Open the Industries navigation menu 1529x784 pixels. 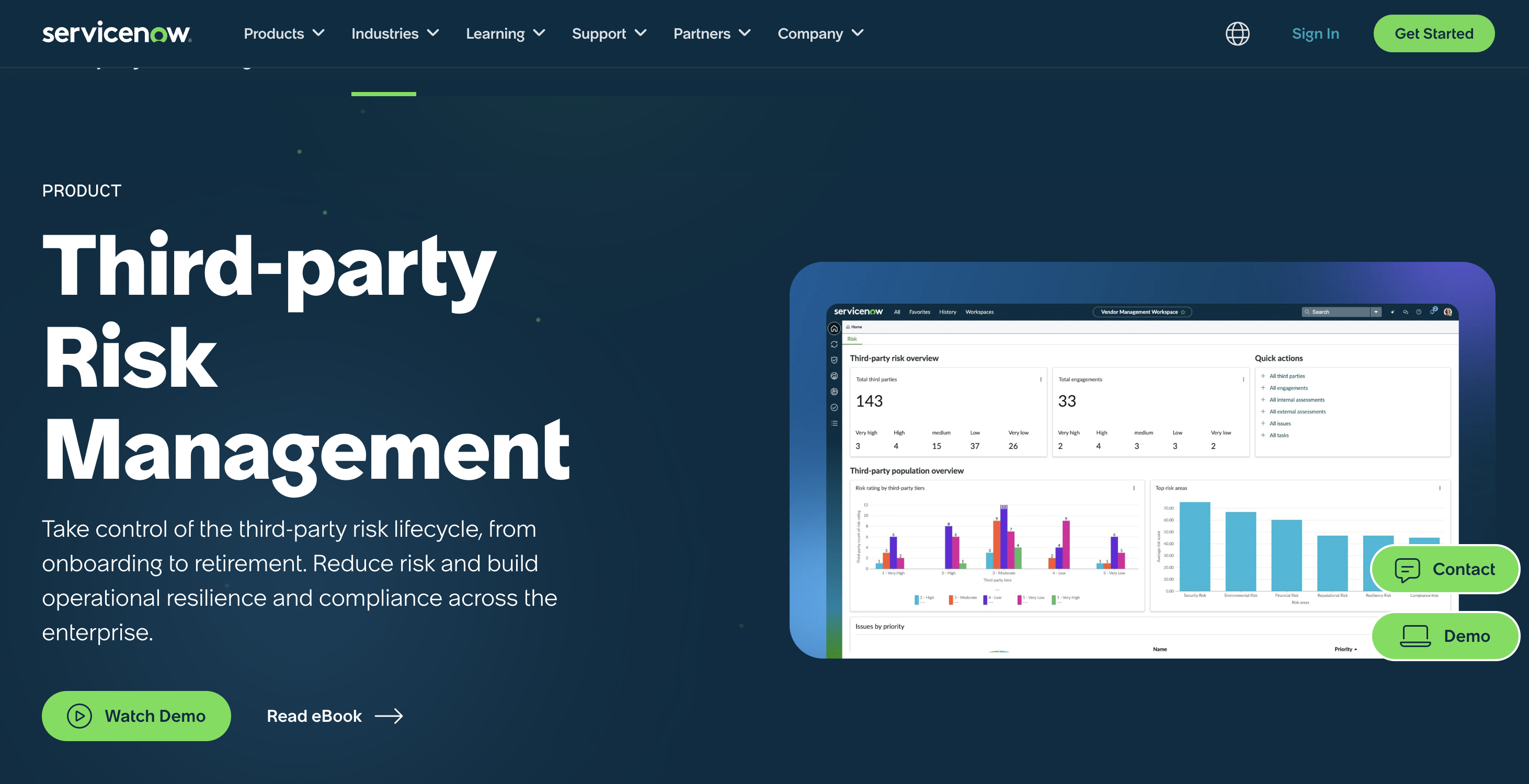[x=395, y=34]
